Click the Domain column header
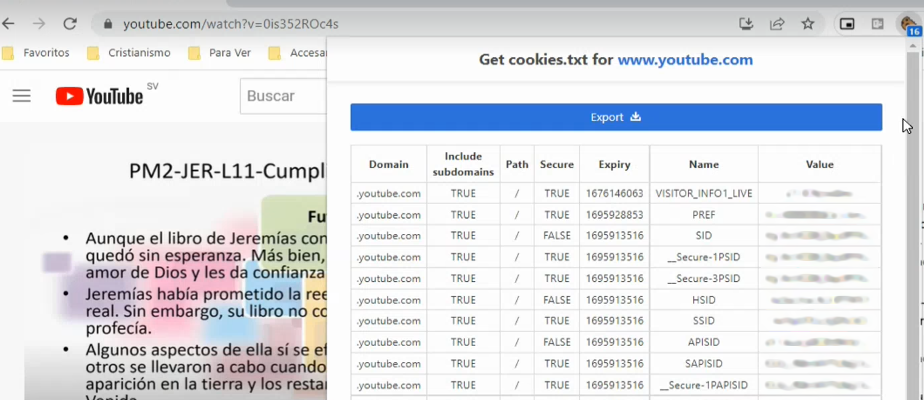This screenshot has height=400, width=924. (388, 164)
